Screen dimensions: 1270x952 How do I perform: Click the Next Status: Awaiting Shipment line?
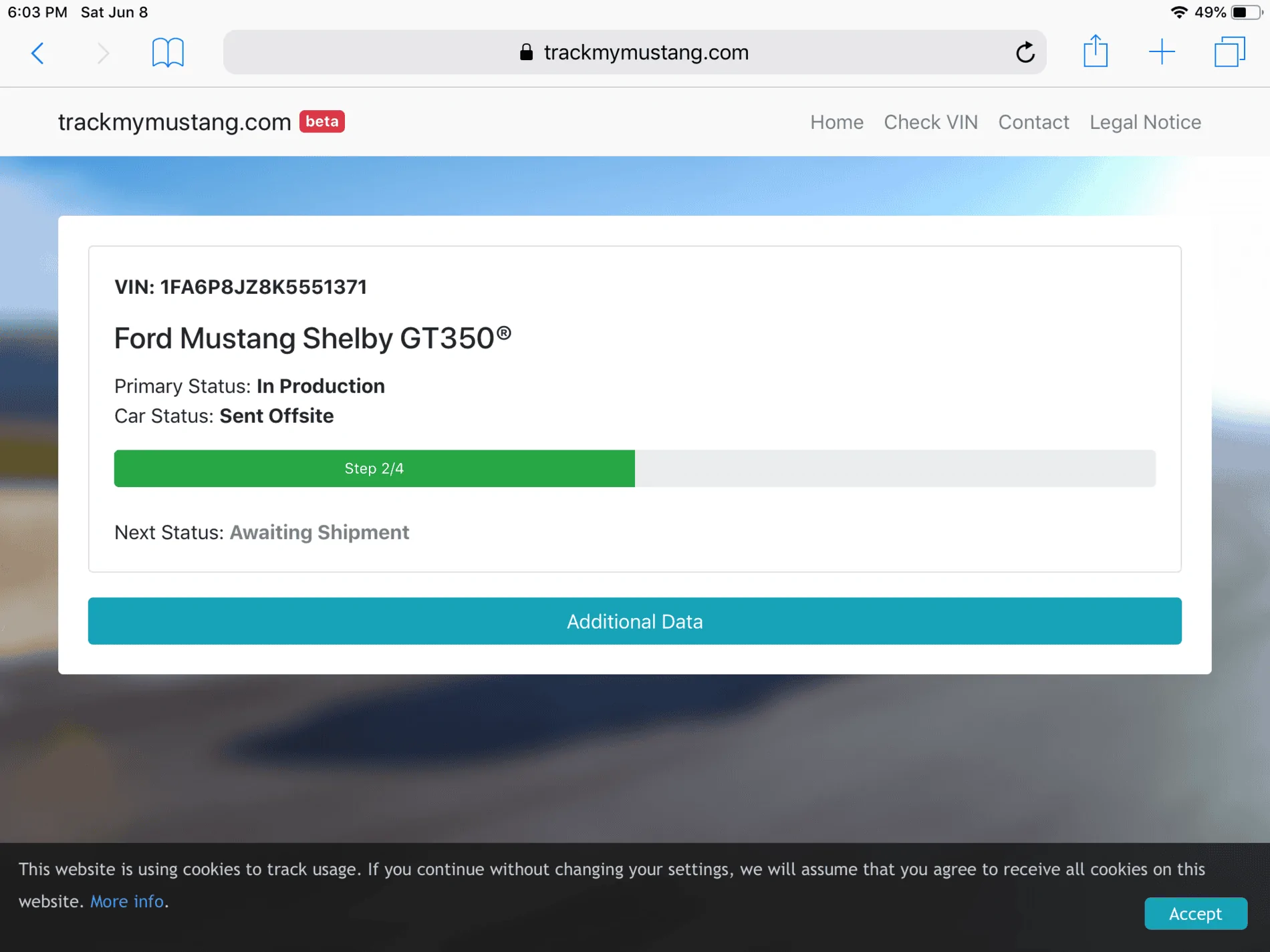(x=261, y=532)
